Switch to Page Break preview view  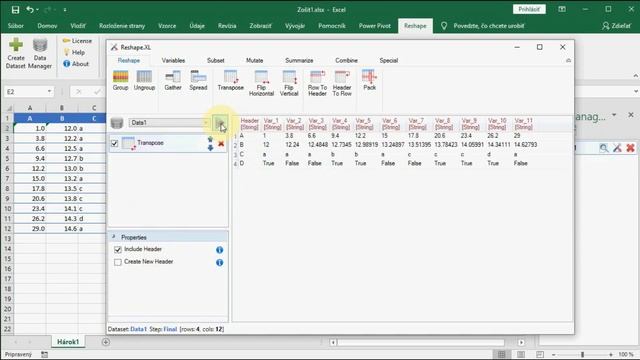click(x=540, y=355)
